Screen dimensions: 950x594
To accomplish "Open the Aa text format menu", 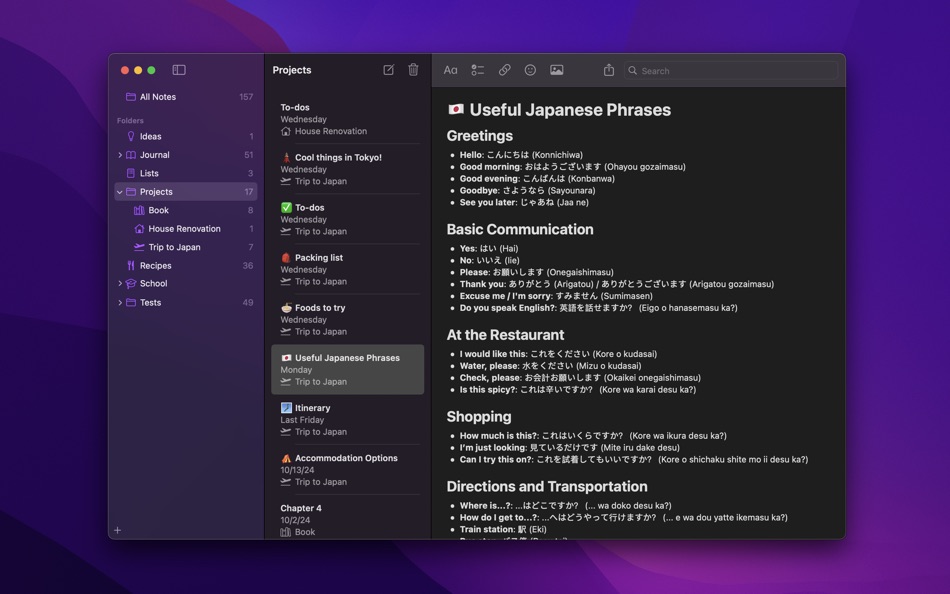I will 450,70.
